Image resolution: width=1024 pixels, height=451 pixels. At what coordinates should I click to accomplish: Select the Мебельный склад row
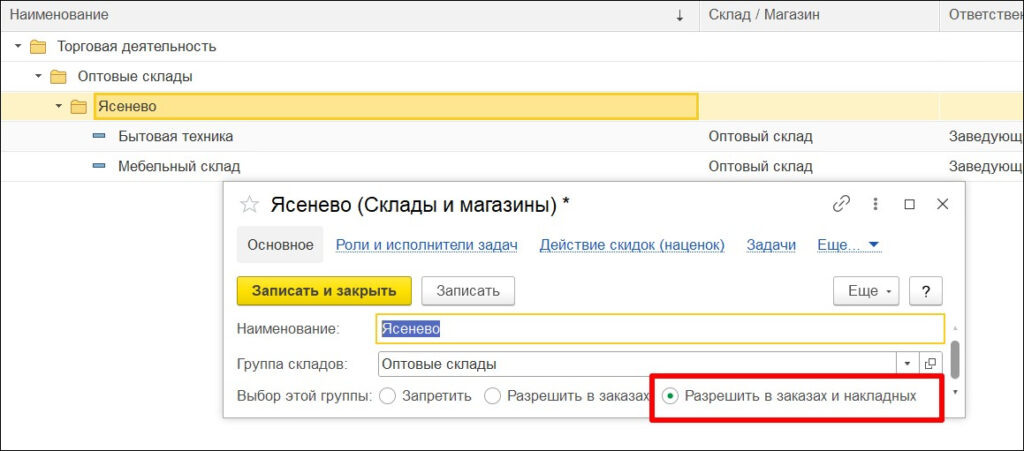click(512, 166)
